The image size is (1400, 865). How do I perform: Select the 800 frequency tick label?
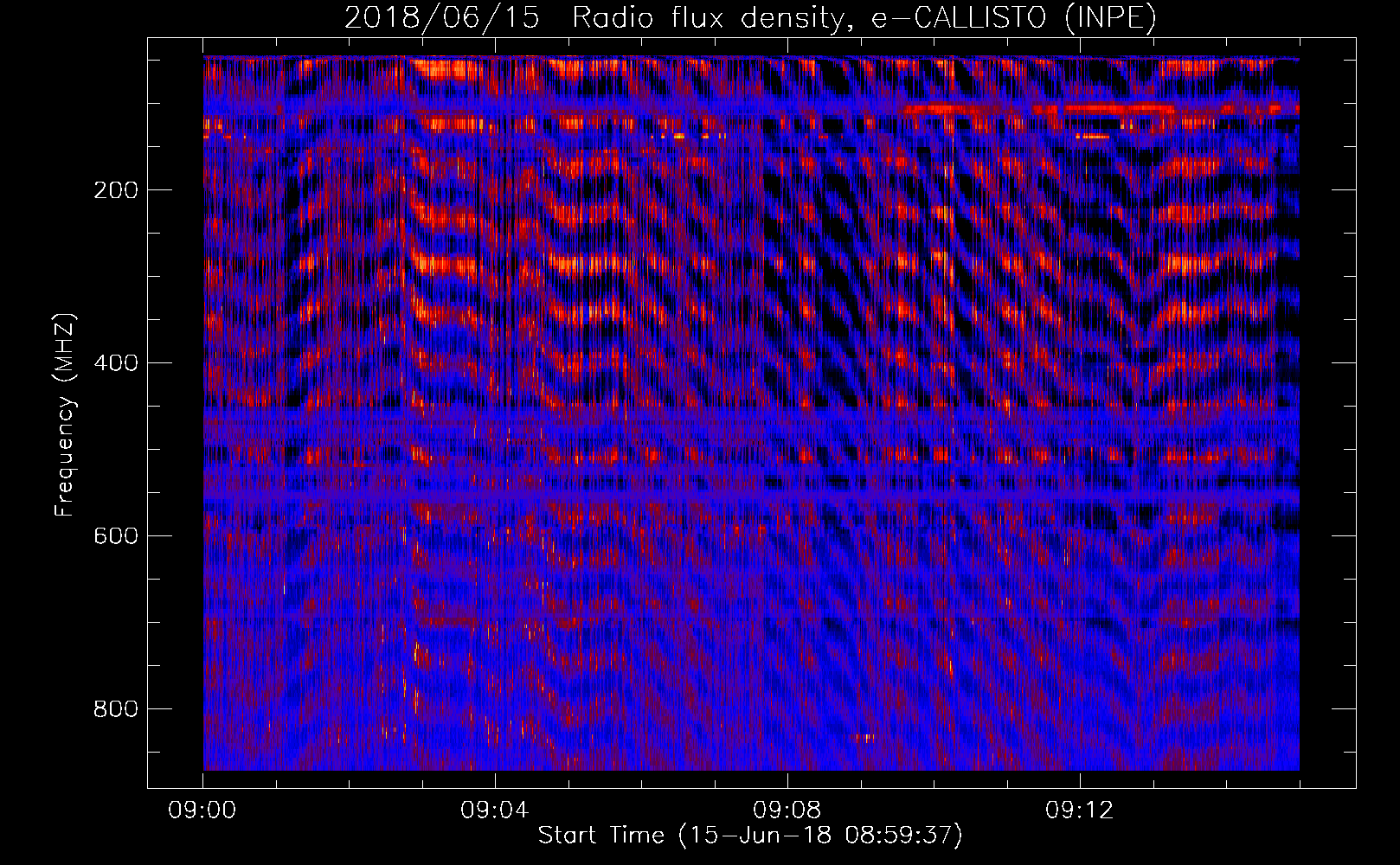tap(116, 709)
